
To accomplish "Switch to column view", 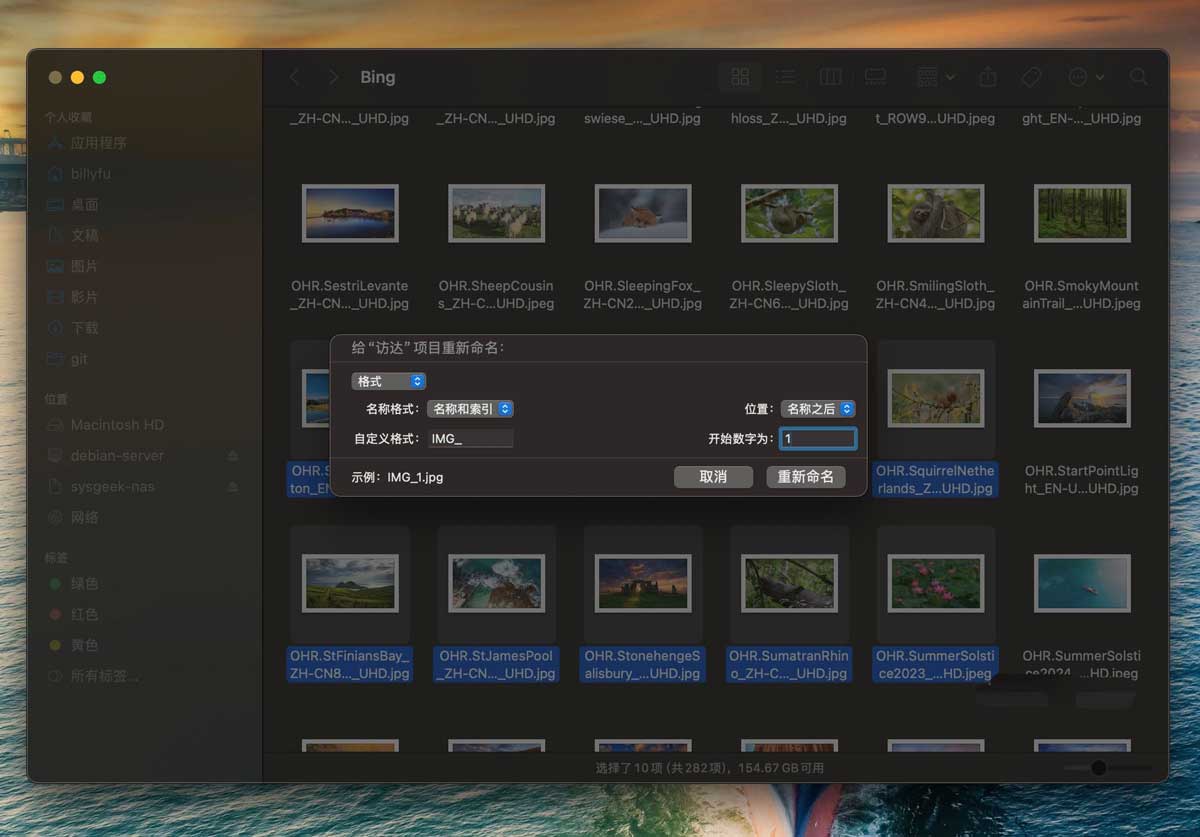I will (x=830, y=77).
